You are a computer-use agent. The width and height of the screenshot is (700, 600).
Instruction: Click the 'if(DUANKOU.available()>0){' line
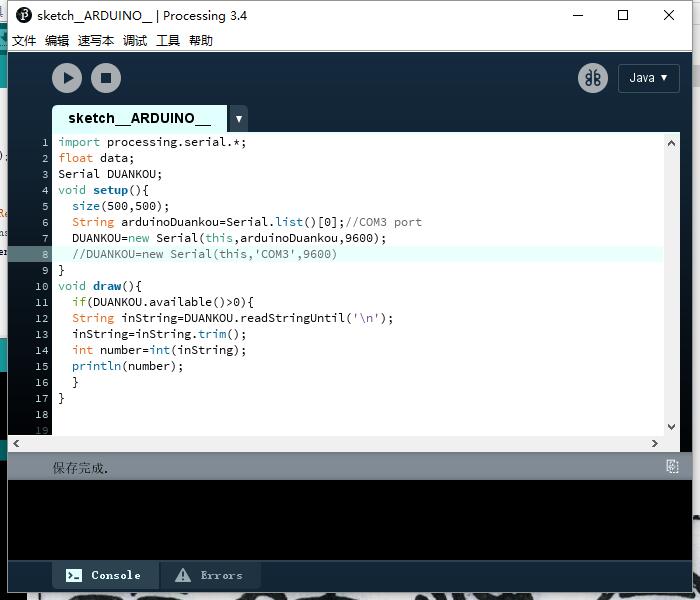(x=162, y=302)
